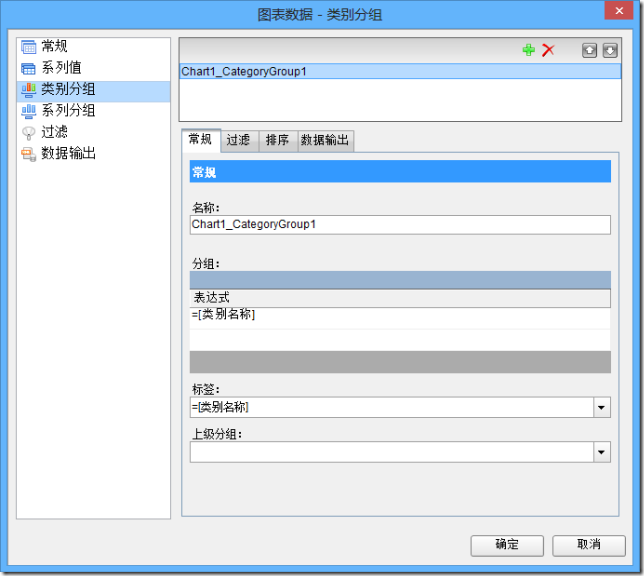Click the 确定 button
The width and height of the screenshot is (644, 576).
coord(507,546)
